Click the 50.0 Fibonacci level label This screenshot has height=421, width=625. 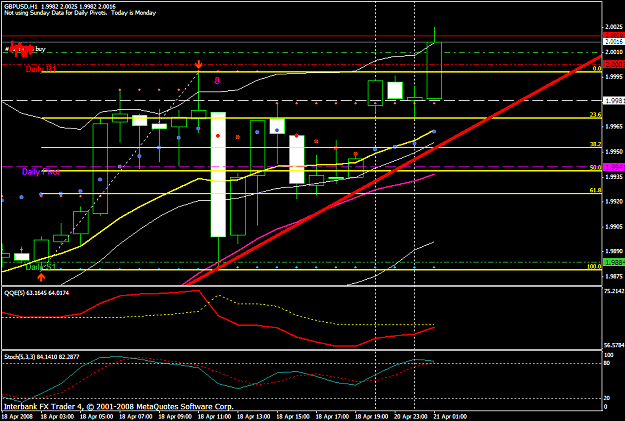pyautogui.click(x=596, y=167)
